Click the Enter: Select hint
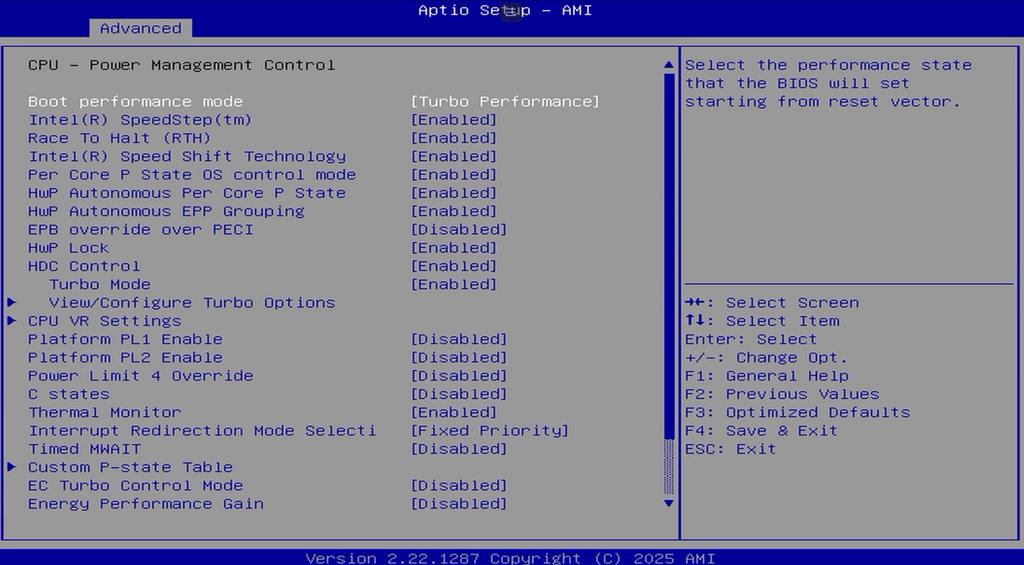The height and width of the screenshot is (565, 1024). pyautogui.click(x=751, y=339)
